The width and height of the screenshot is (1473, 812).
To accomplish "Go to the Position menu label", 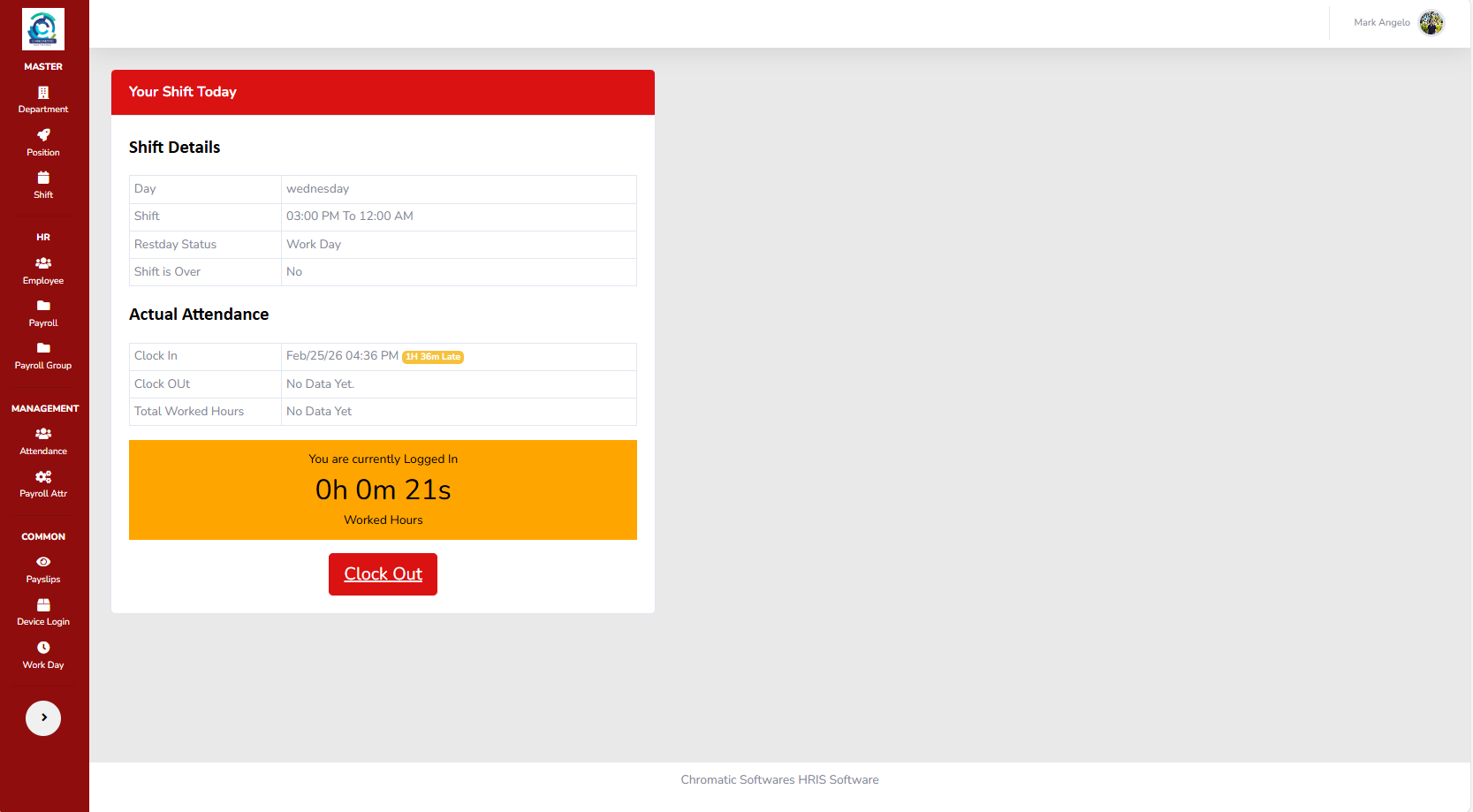I will pyautogui.click(x=43, y=153).
